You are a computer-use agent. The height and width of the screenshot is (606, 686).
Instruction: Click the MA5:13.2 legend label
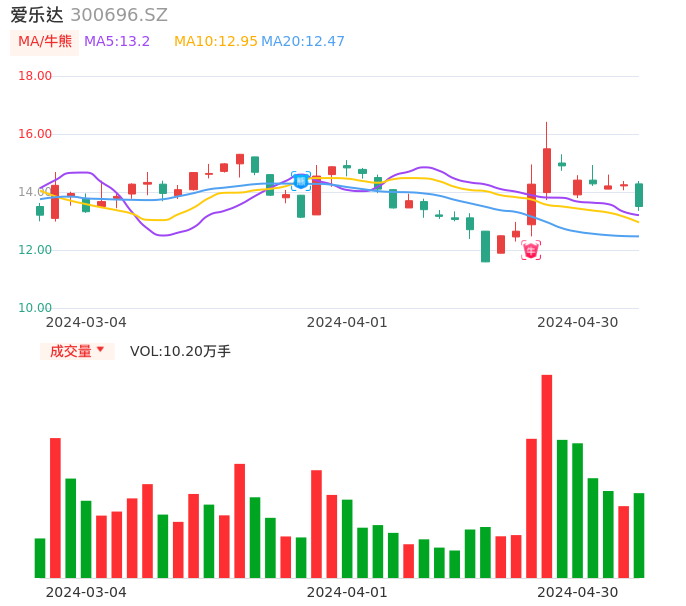coord(117,42)
